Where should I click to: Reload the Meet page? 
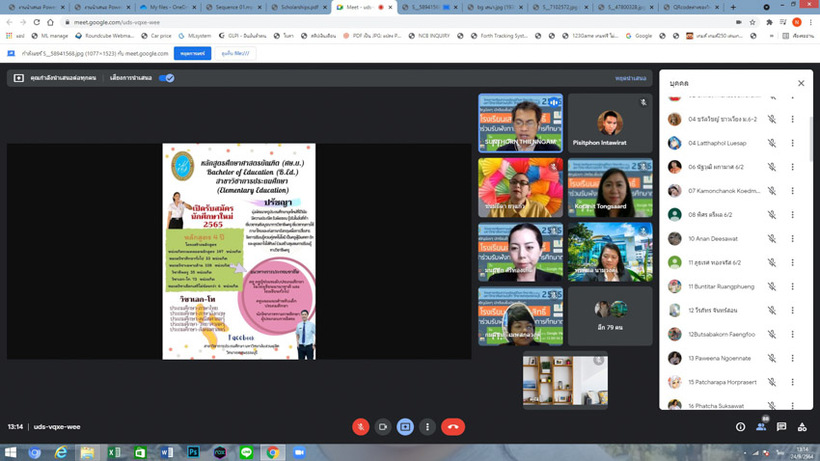point(37,22)
